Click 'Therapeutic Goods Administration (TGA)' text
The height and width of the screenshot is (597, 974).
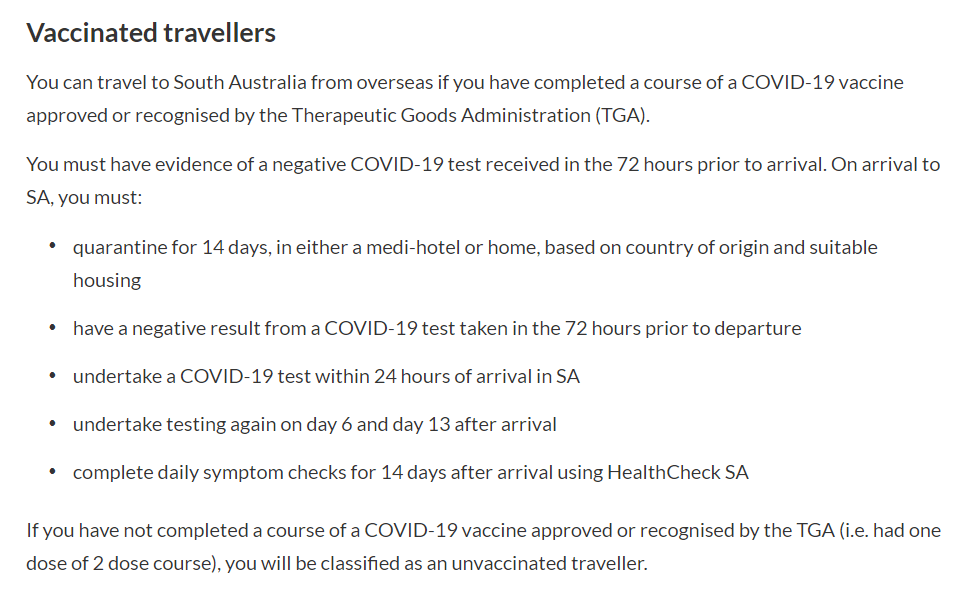click(470, 116)
